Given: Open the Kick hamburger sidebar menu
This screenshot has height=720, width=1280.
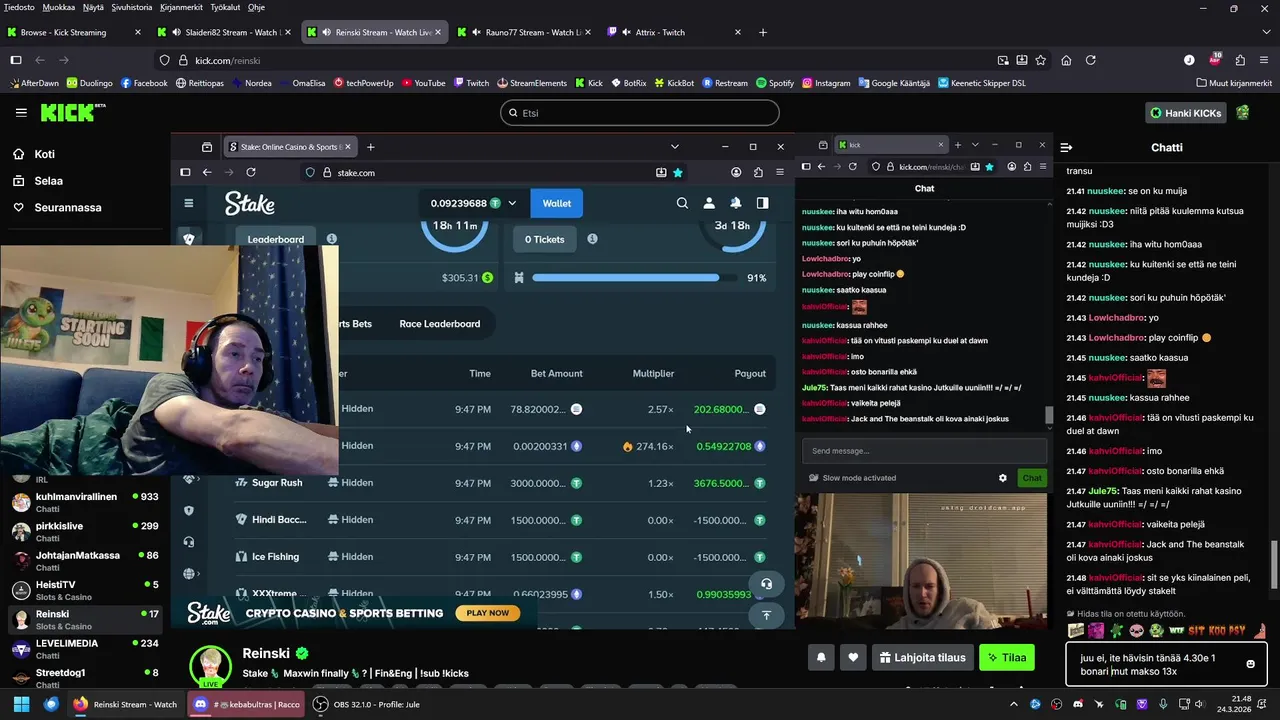Looking at the screenshot, I should pyautogui.click(x=21, y=113).
